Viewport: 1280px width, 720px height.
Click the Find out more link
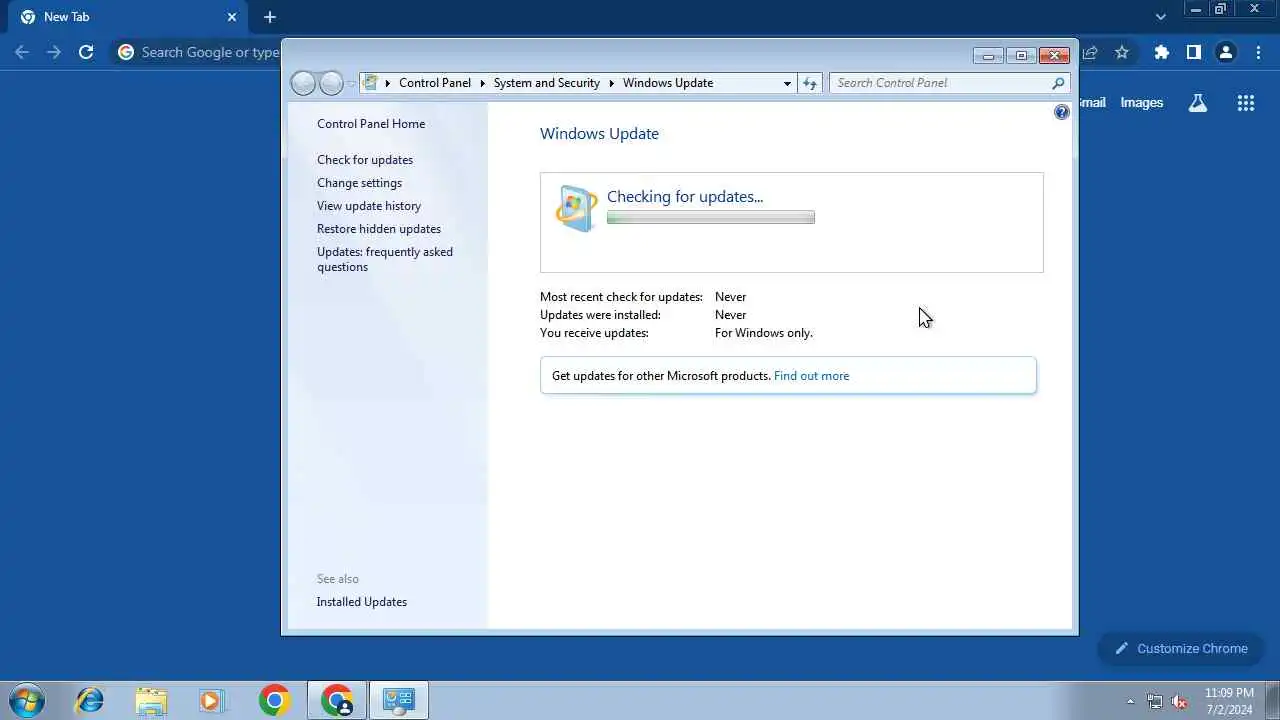(x=811, y=376)
